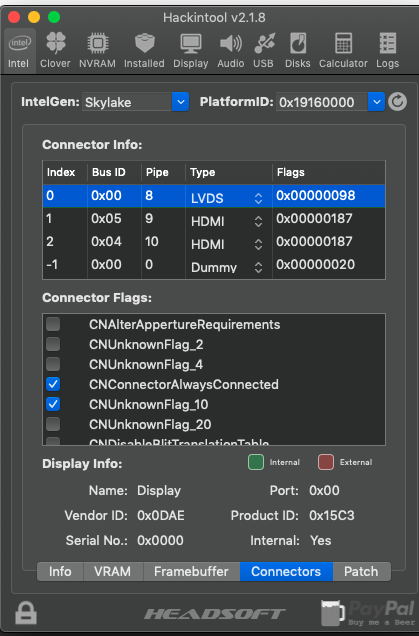The width and height of the screenshot is (419, 636).
Task: Select the Connectors tab
Action: tap(286, 572)
